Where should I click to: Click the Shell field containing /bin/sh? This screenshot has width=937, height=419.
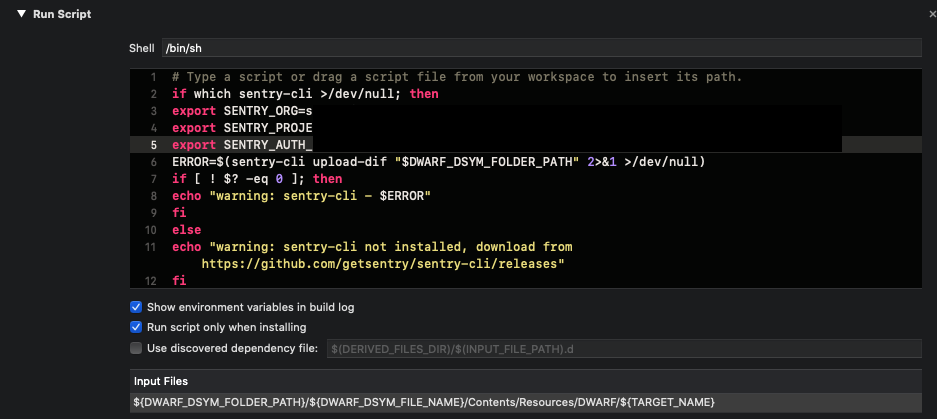tap(541, 48)
